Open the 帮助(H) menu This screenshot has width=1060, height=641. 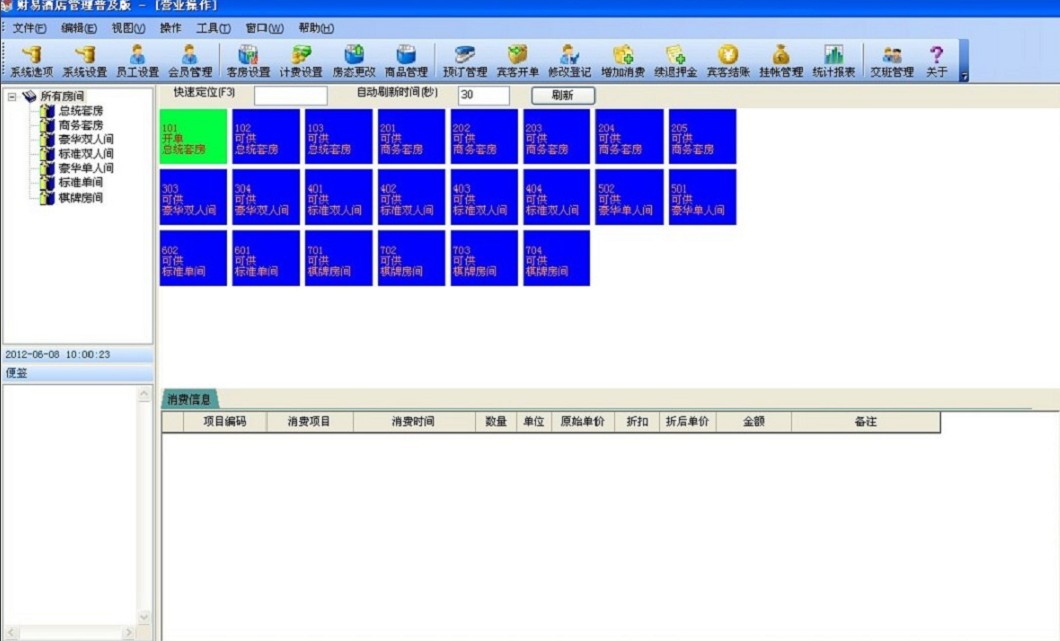(x=316, y=28)
